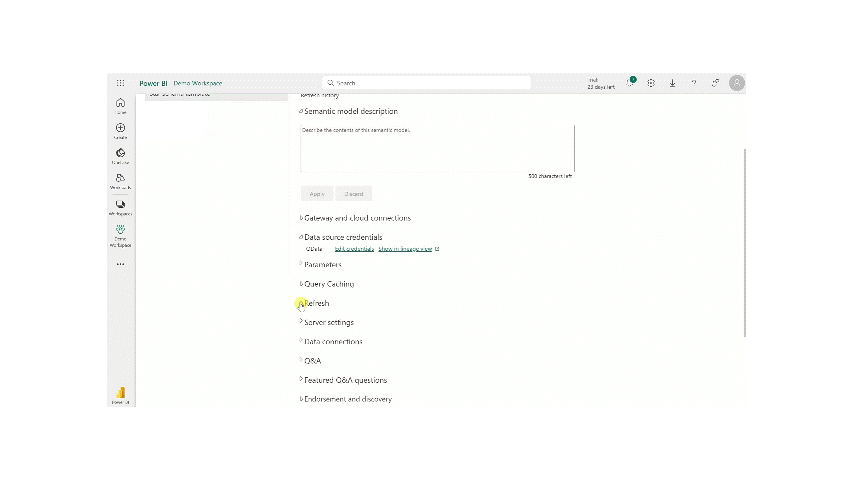Open the Workspaces sidebar icon
Screen dimensions: 853x480
click(x=120, y=206)
